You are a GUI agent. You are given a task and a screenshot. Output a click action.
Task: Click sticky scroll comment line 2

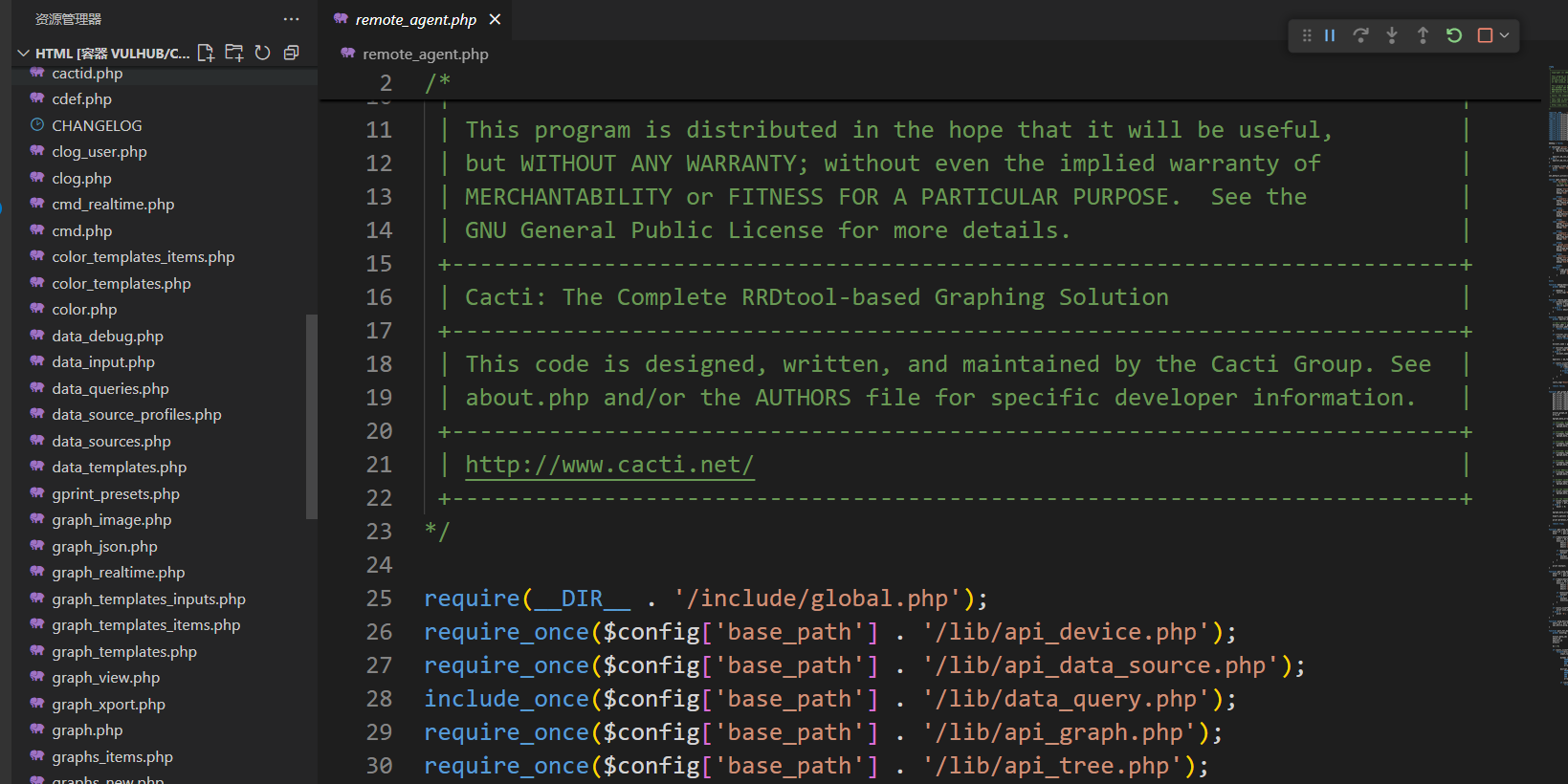[x=930, y=83]
